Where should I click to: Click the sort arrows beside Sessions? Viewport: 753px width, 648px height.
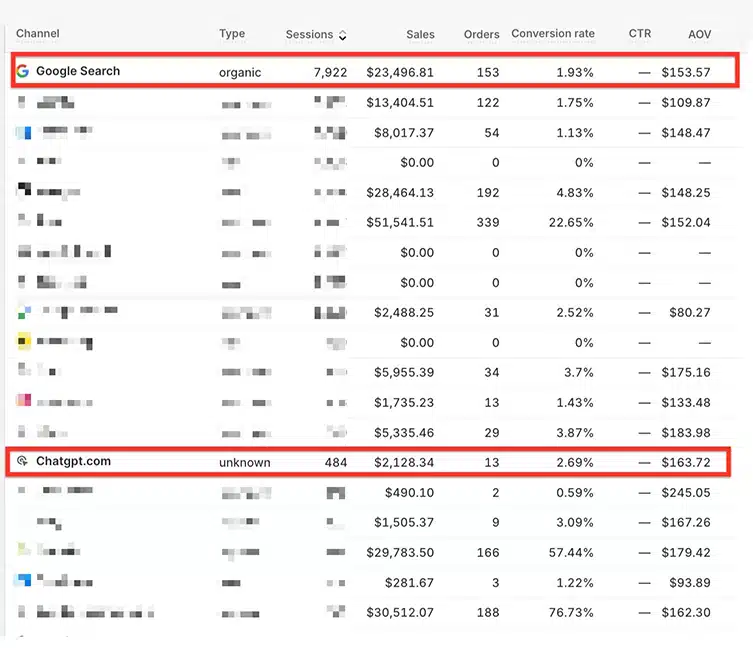tap(343, 35)
